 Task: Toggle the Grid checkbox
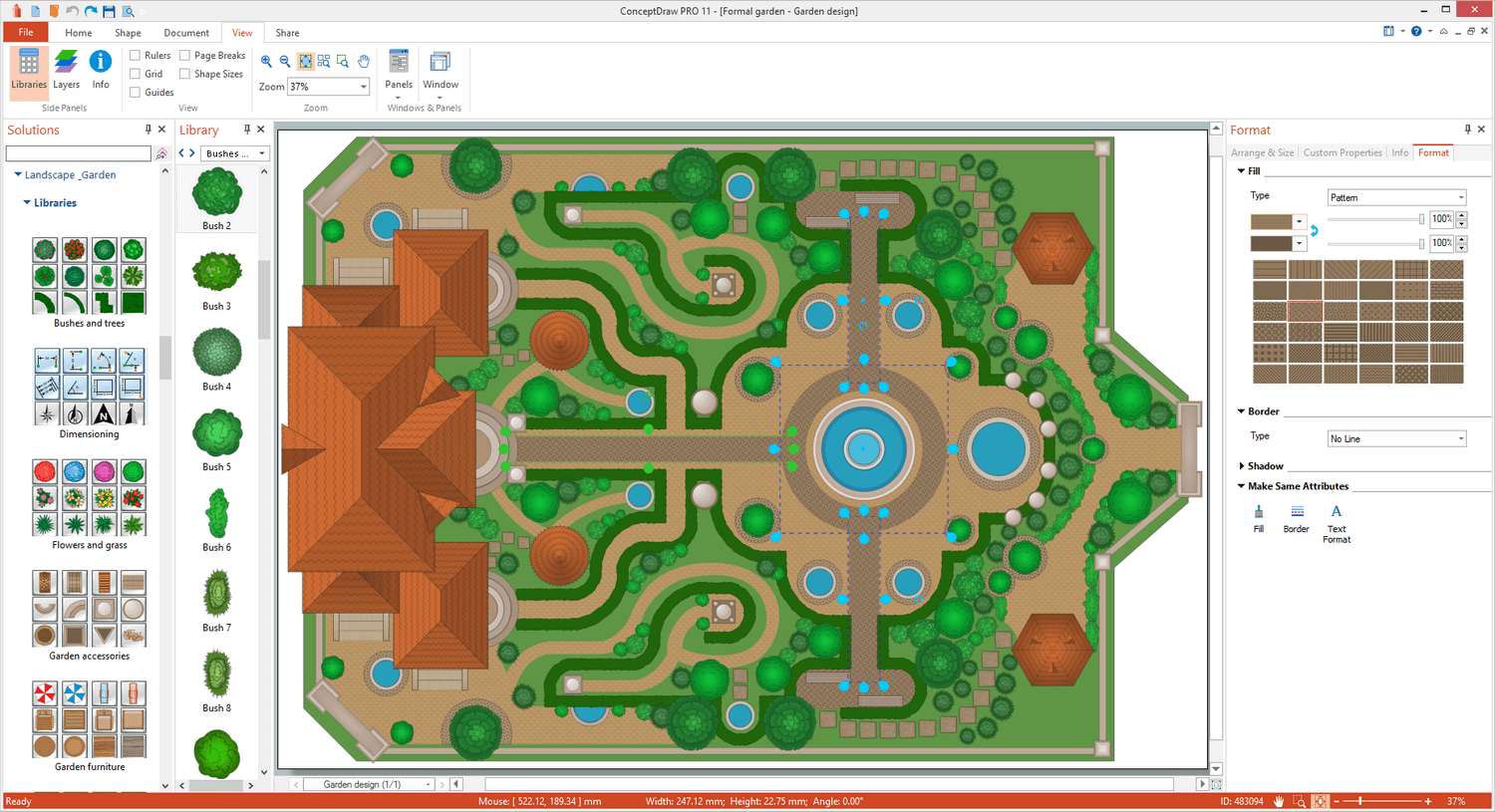click(x=136, y=74)
